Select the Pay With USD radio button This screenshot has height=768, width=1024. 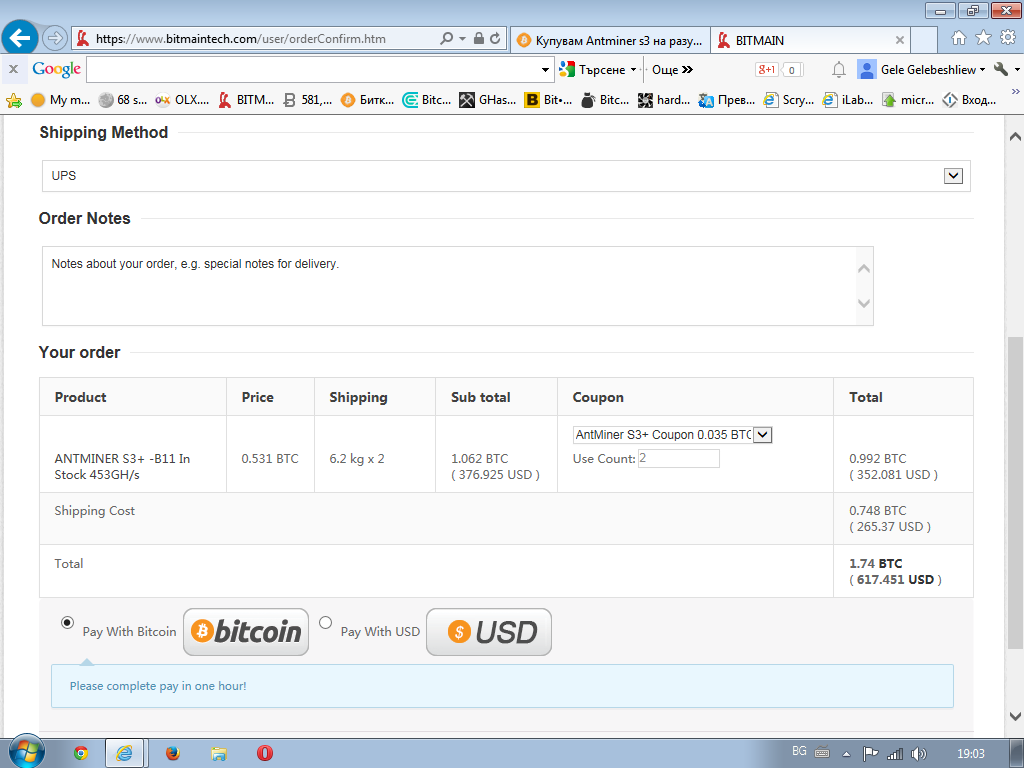click(325, 622)
